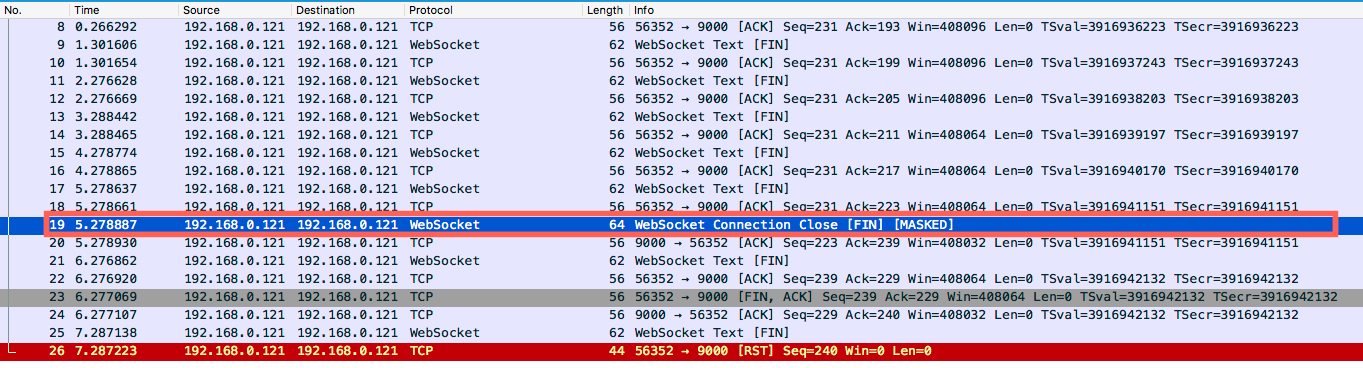1363x368 pixels.
Task: Select packet 18 with Ack=223
Action: point(681,206)
